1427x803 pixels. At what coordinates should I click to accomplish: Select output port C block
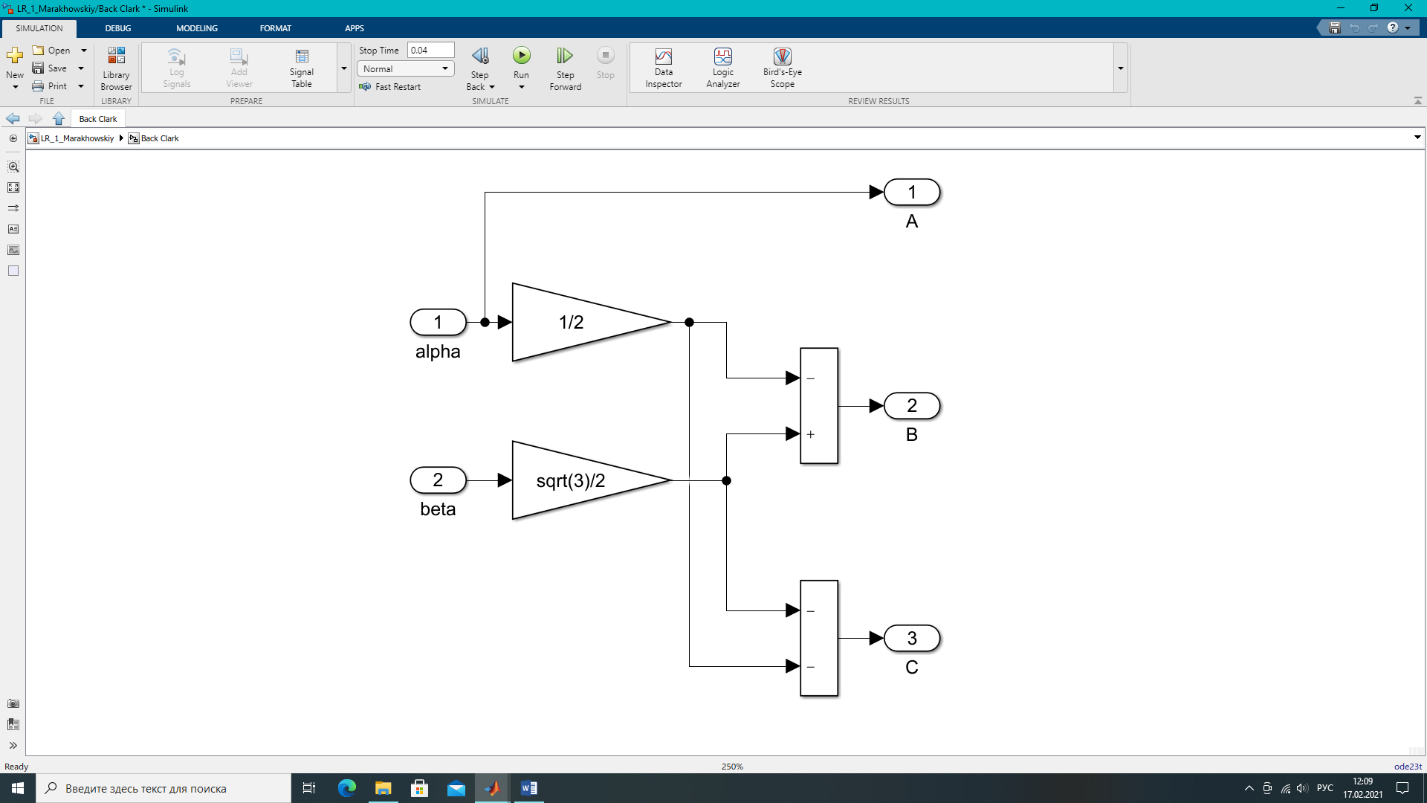pyautogui.click(x=912, y=638)
